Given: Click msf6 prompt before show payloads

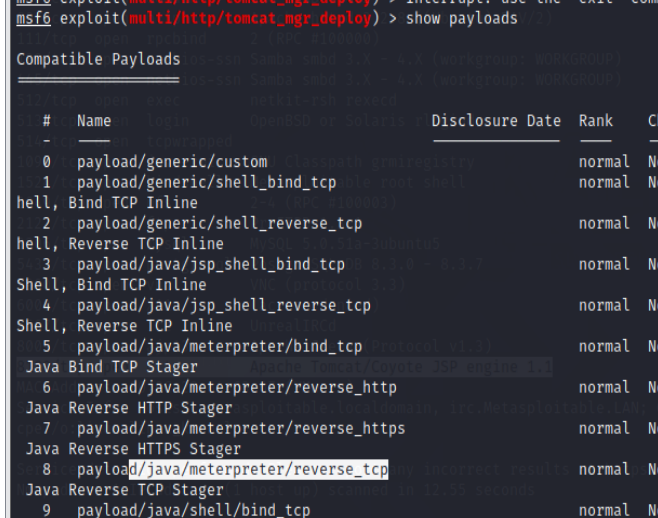Looking at the screenshot, I should click(x=34, y=19).
